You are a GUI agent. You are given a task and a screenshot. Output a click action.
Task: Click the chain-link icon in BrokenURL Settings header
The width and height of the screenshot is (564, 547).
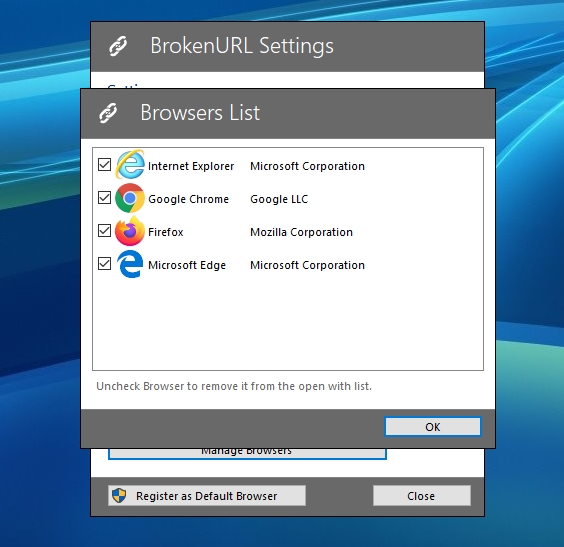click(118, 46)
